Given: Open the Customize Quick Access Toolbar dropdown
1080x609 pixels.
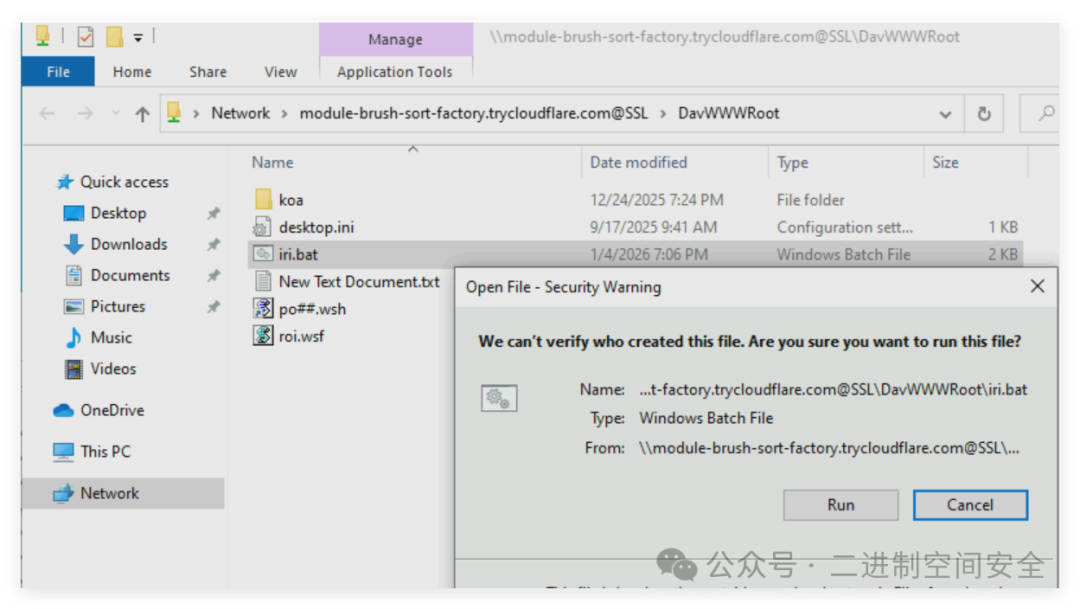Looking at the screenshot, I should tap(138, 38).
